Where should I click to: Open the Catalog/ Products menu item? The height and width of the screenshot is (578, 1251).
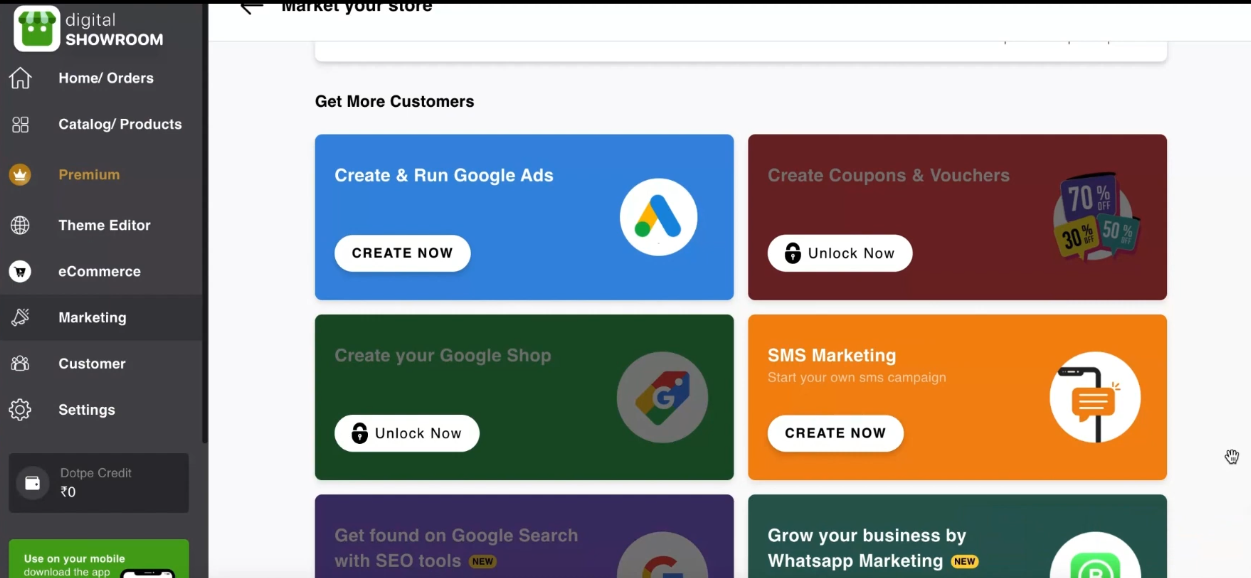coord(120,125)
